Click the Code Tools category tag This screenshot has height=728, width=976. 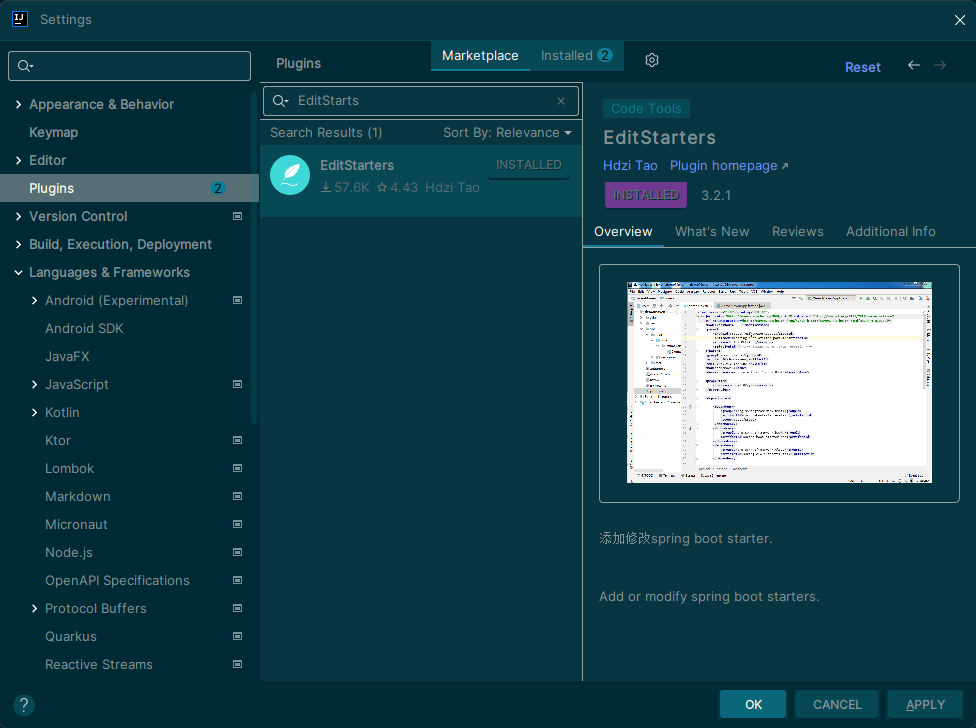point(646,108)
